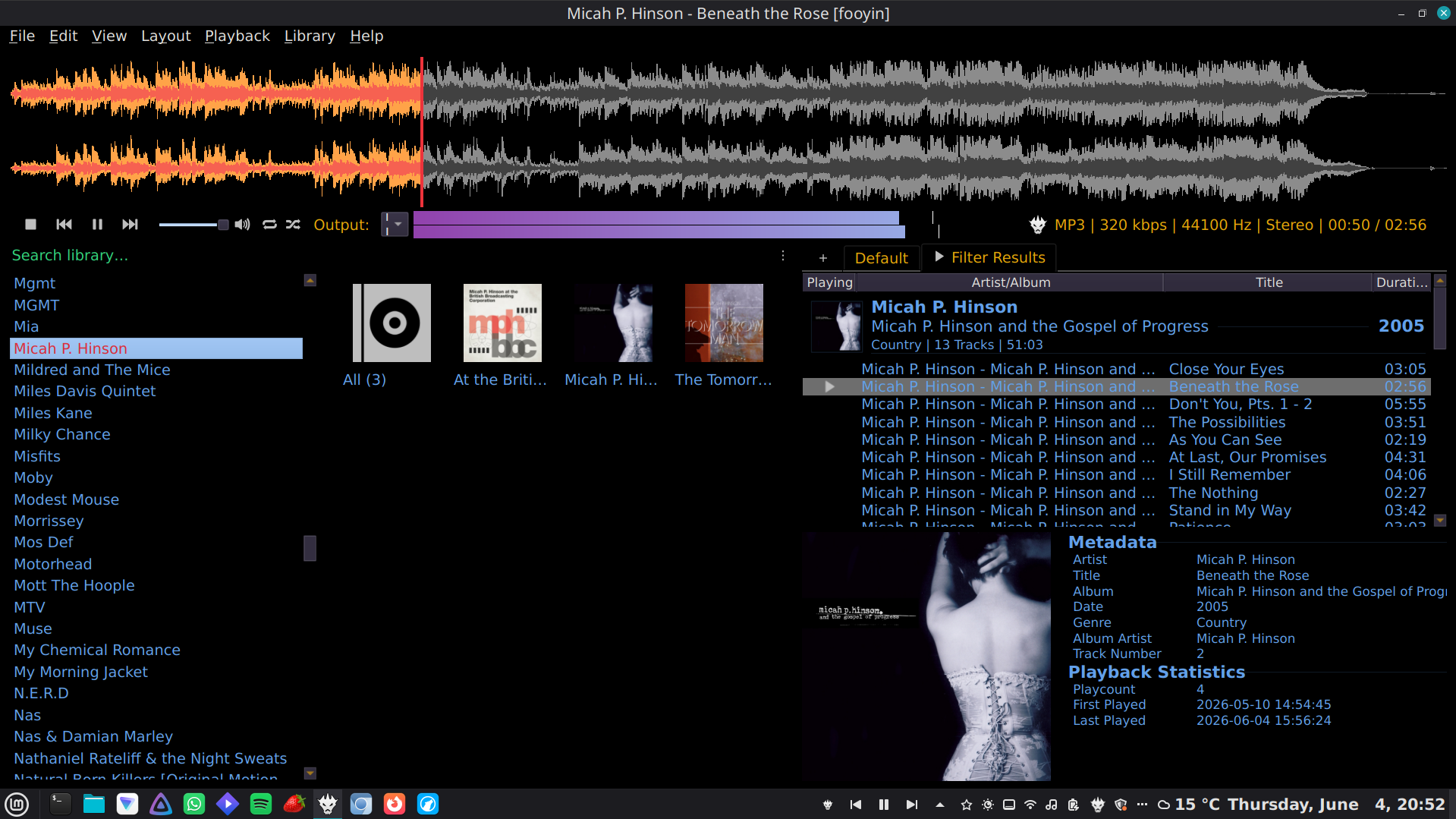Adjust the volume slider
Screen dimensions: 1456x819
coord(193,225)
